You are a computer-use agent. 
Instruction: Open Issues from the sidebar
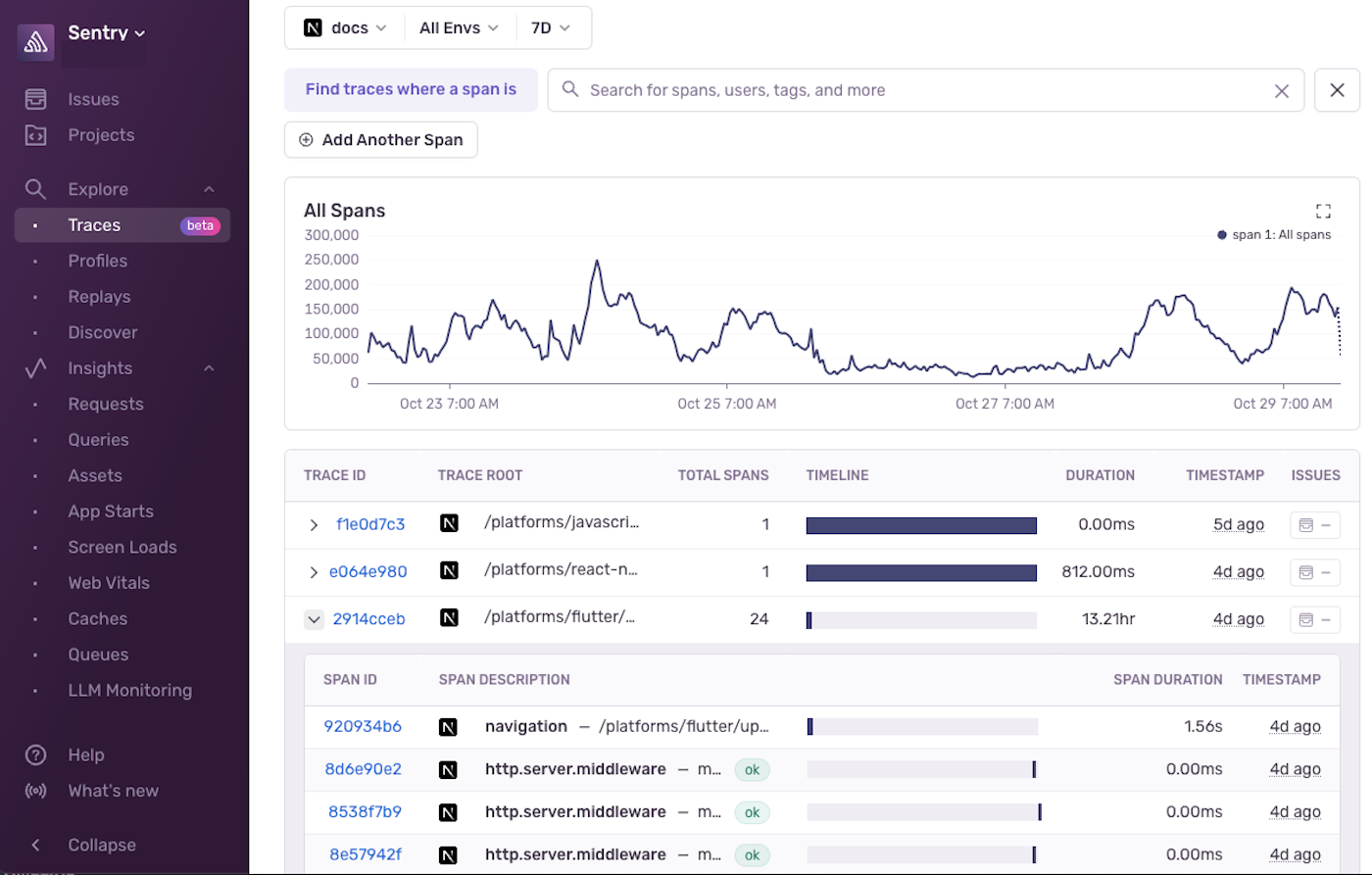point(93,99)
